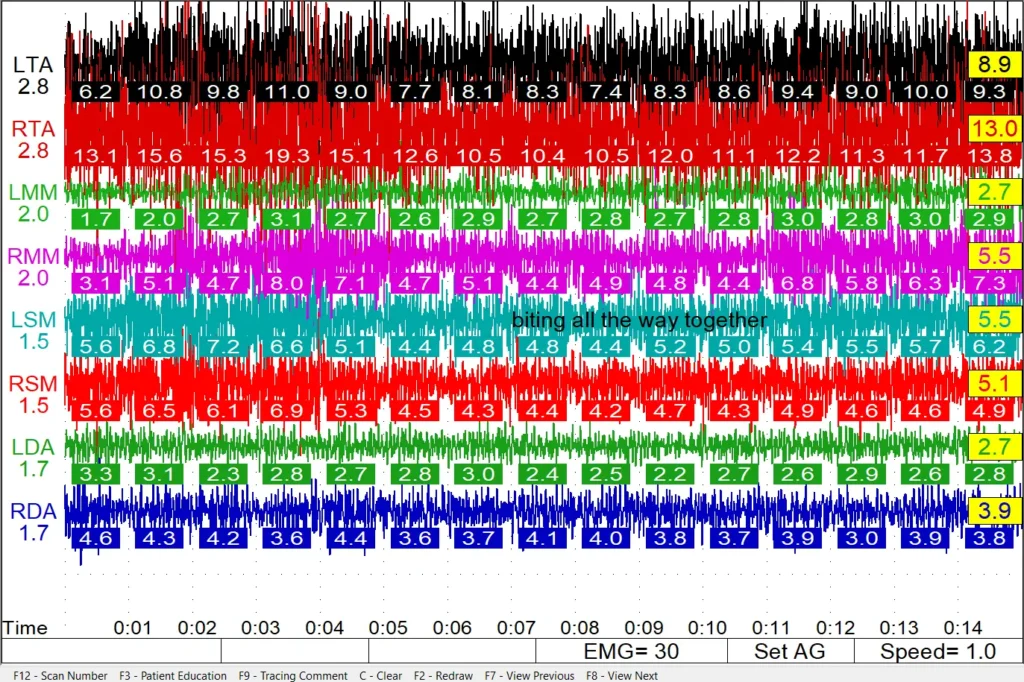
Task: Select the LTA channel label
Action: (x=33, y=65)
